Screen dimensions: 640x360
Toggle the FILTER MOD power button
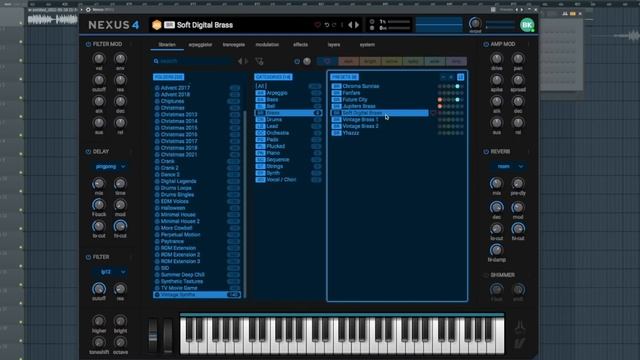pos(88,44)
